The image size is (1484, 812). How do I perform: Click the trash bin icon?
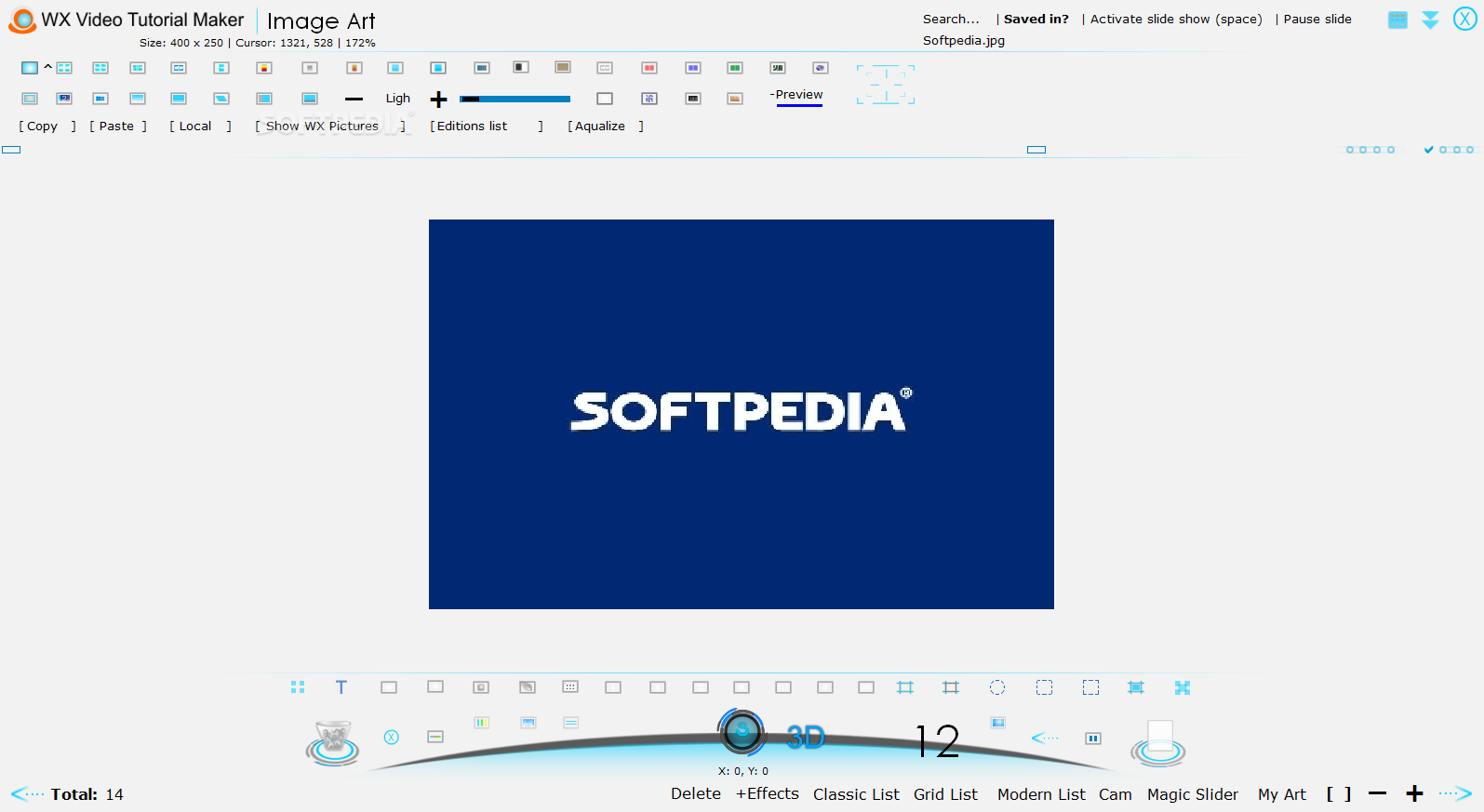332,742
